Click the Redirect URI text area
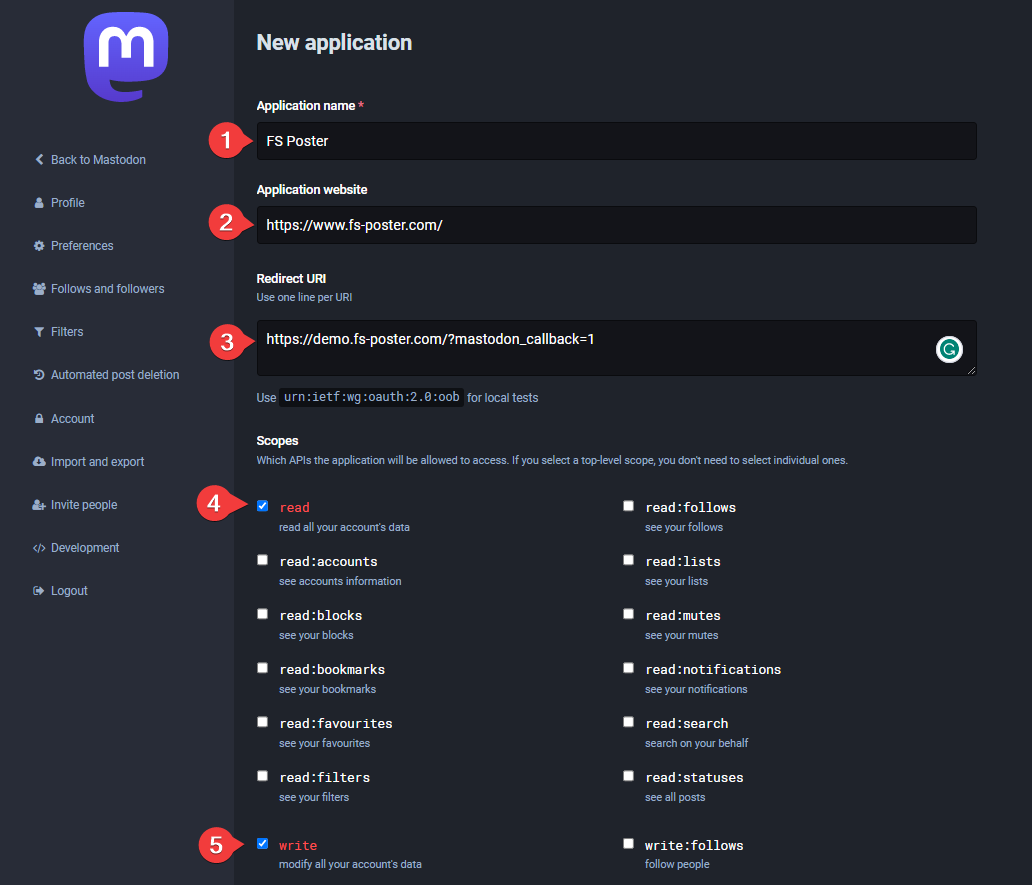 coord(616,348)
